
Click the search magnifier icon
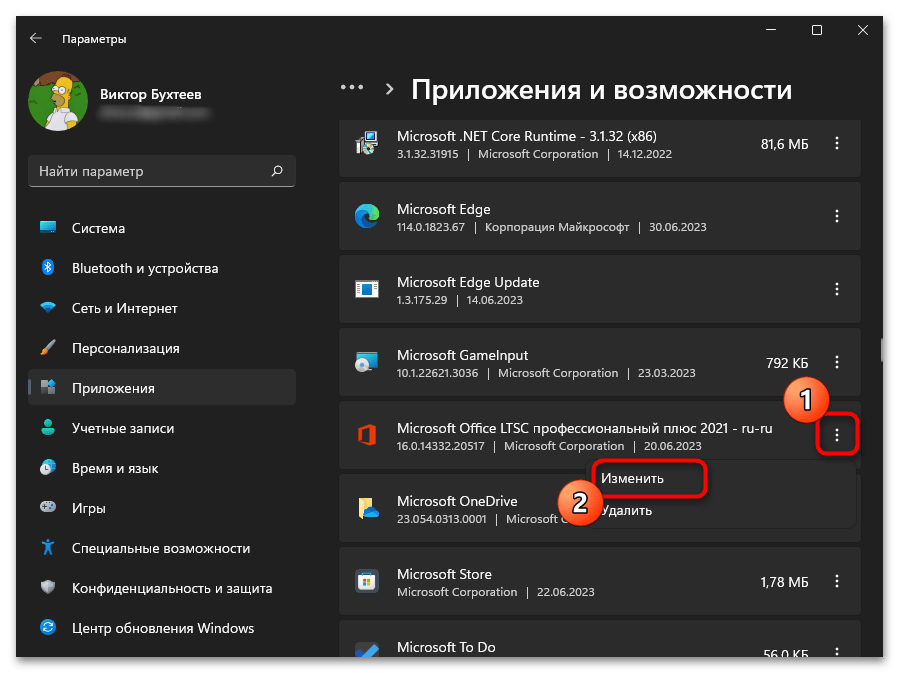click(277, 171)
